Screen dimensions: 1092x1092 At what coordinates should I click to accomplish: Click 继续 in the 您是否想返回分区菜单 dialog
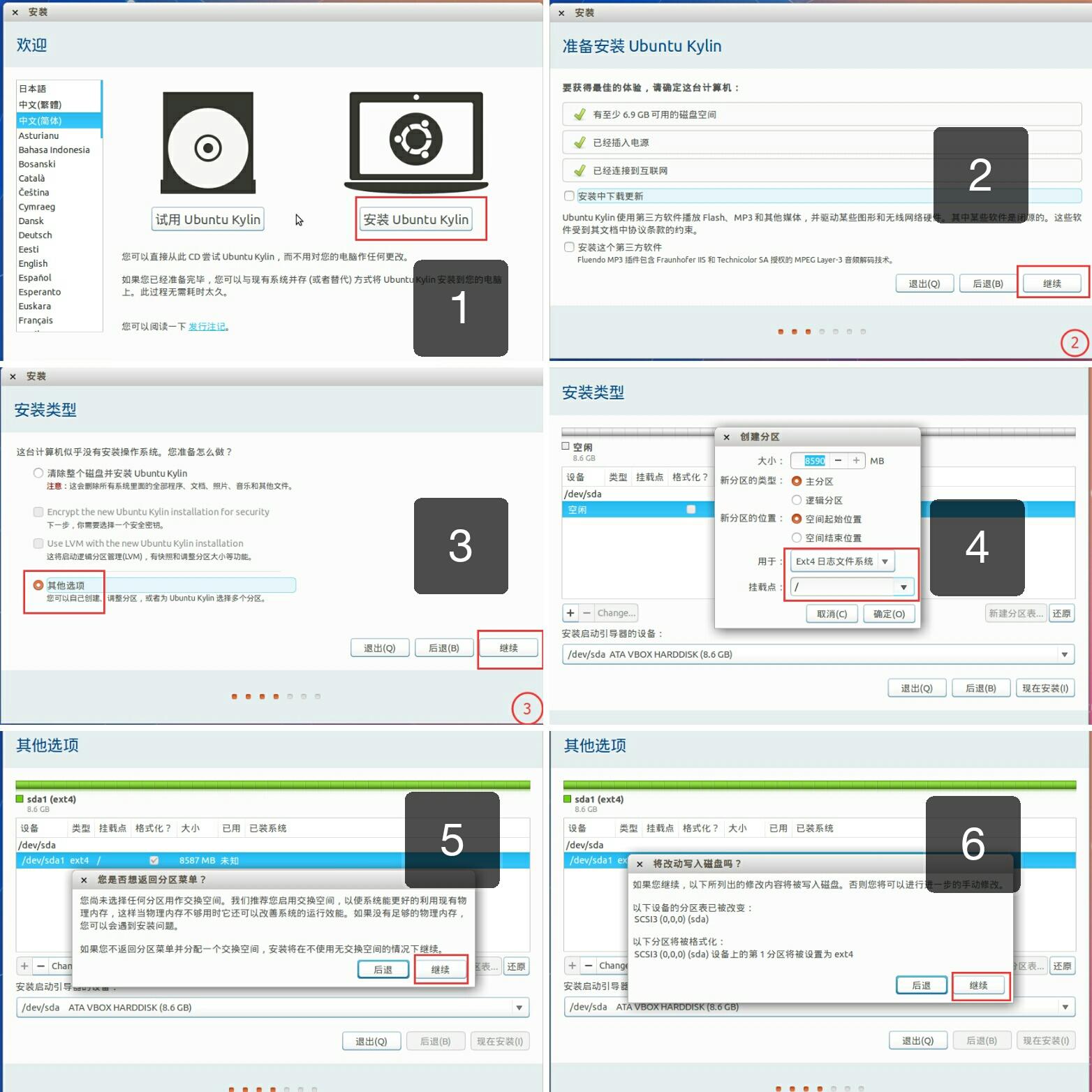pos(441,970)
